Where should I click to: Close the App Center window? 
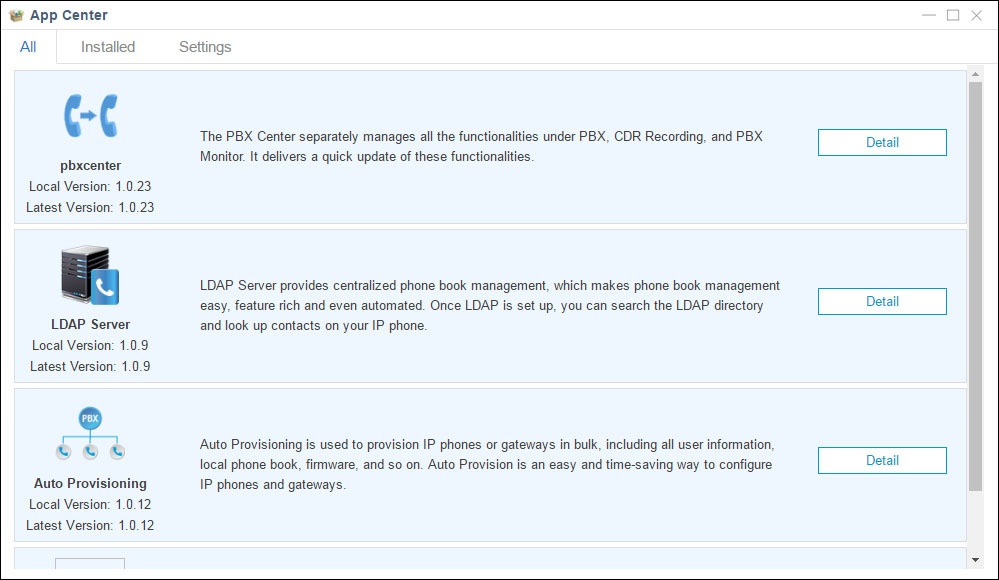(x=977, y=15)
